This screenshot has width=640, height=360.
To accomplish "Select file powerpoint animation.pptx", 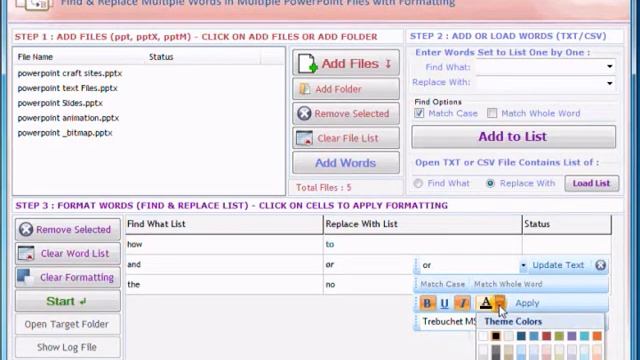I will [68, 118].
